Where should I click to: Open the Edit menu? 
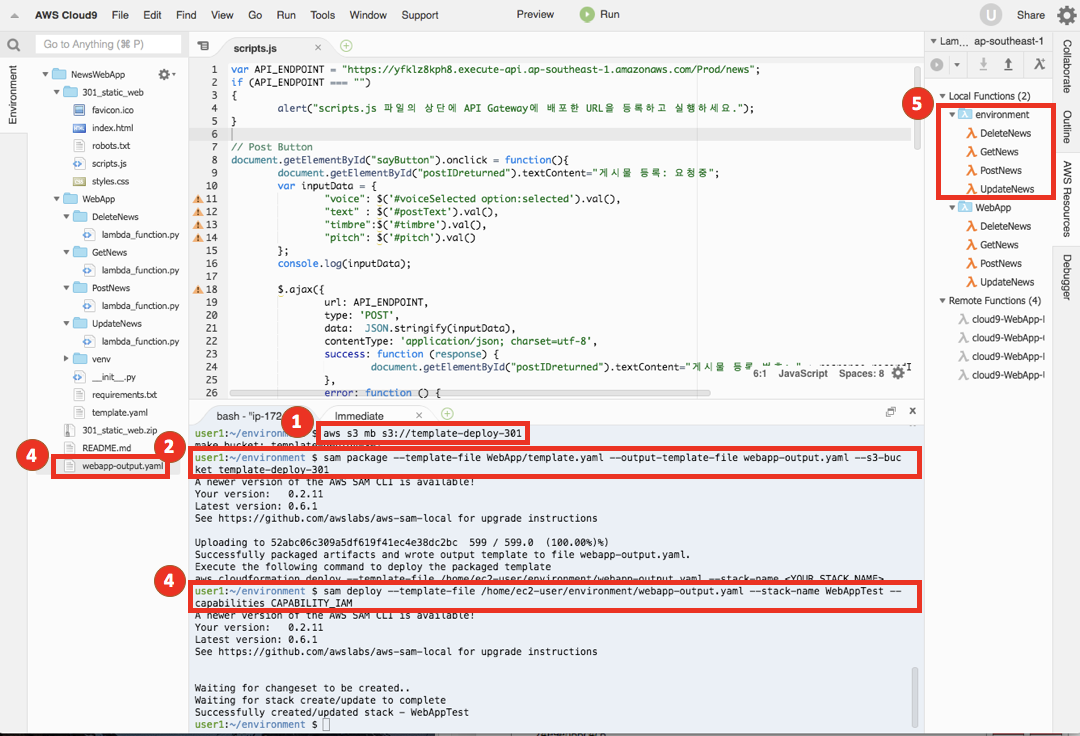click(x=152, y=15)
